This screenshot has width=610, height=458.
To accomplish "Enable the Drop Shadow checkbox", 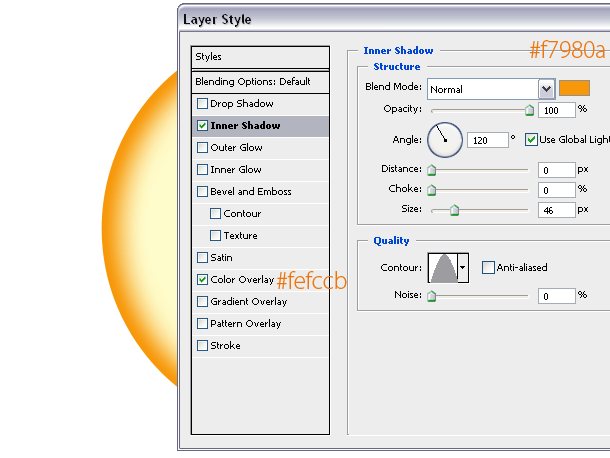I will coord(203,104).
